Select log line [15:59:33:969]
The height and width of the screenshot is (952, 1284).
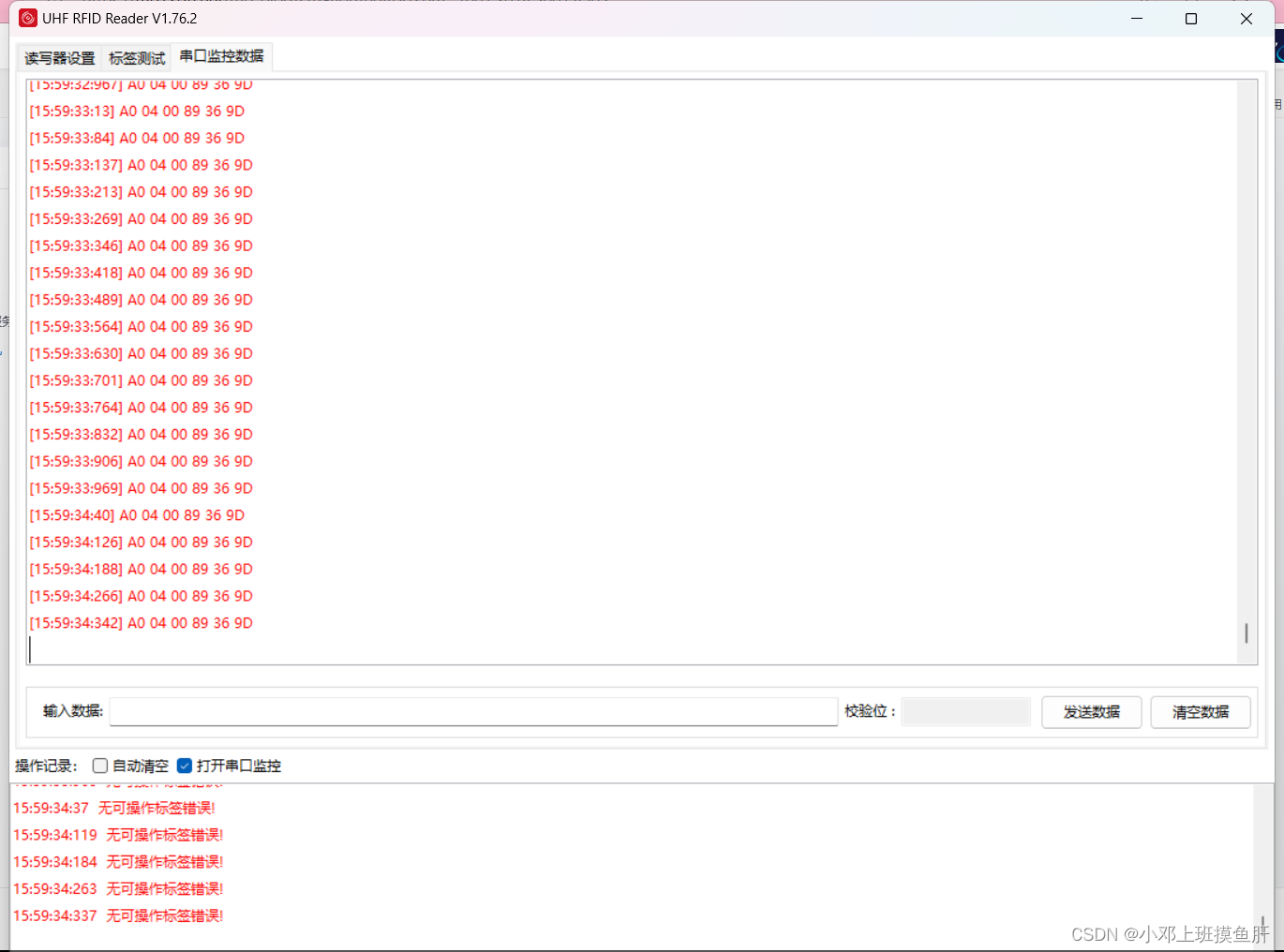click(141, 488)
